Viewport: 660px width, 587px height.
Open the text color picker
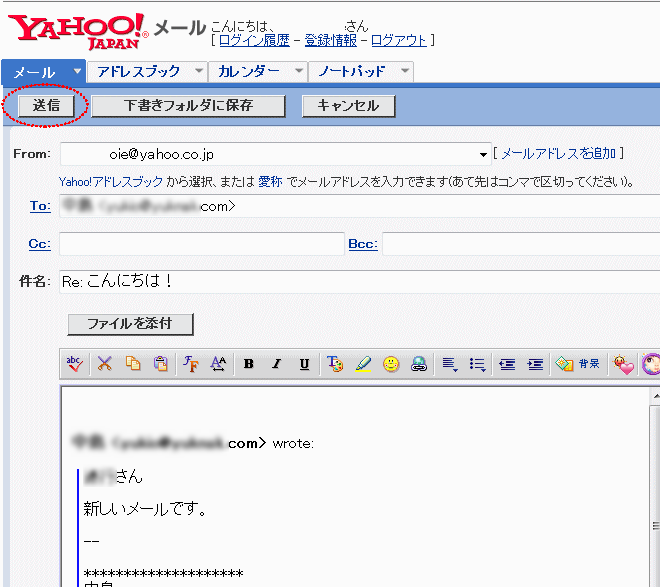(335, 365)
